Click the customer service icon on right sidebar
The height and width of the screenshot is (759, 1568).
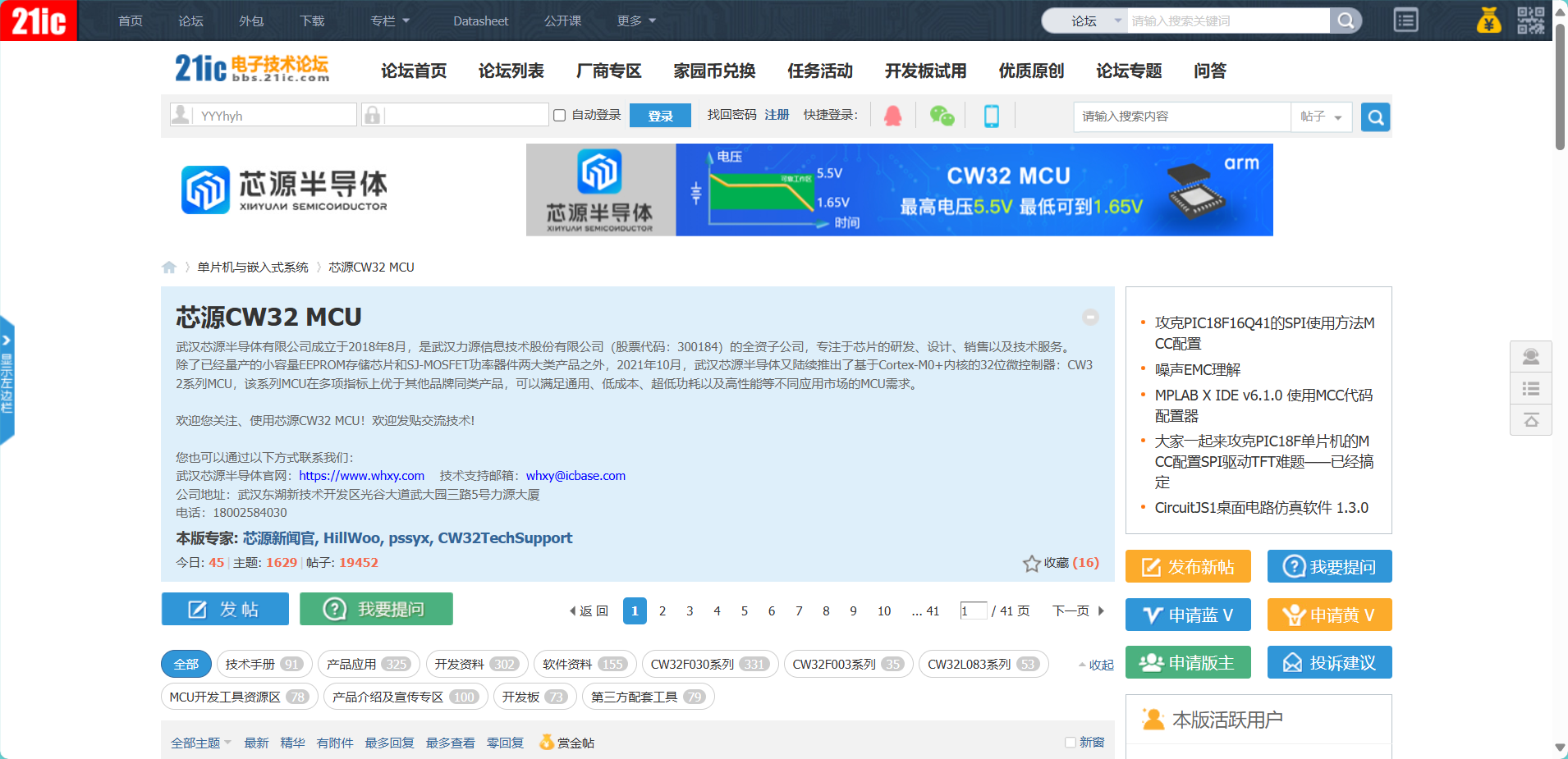coord(1531,357)
